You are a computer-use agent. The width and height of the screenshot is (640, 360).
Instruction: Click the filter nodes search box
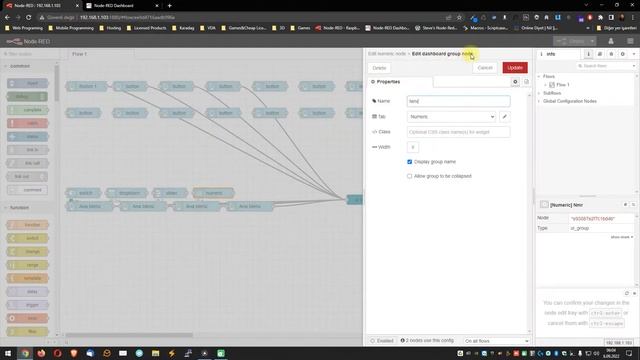[32, 54]
